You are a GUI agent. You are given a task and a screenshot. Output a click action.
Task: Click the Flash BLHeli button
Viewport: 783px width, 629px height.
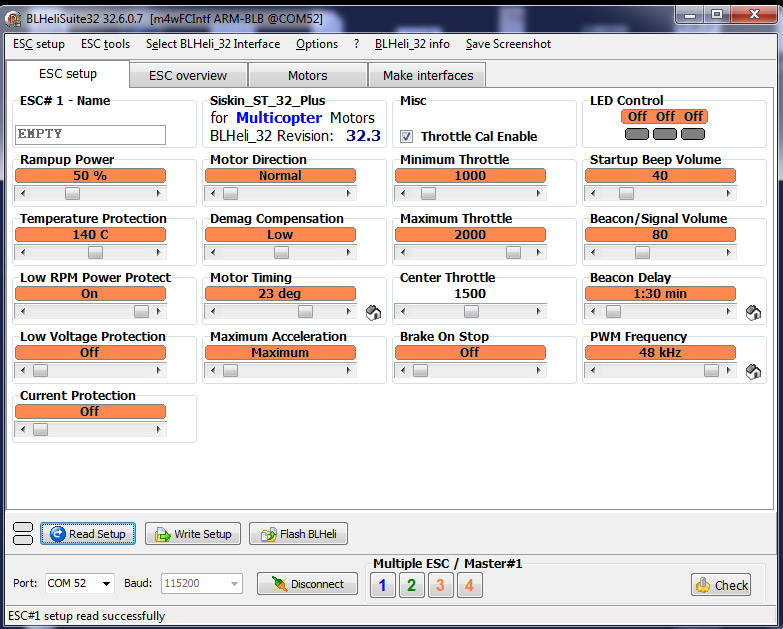click(x=298, y=534)
